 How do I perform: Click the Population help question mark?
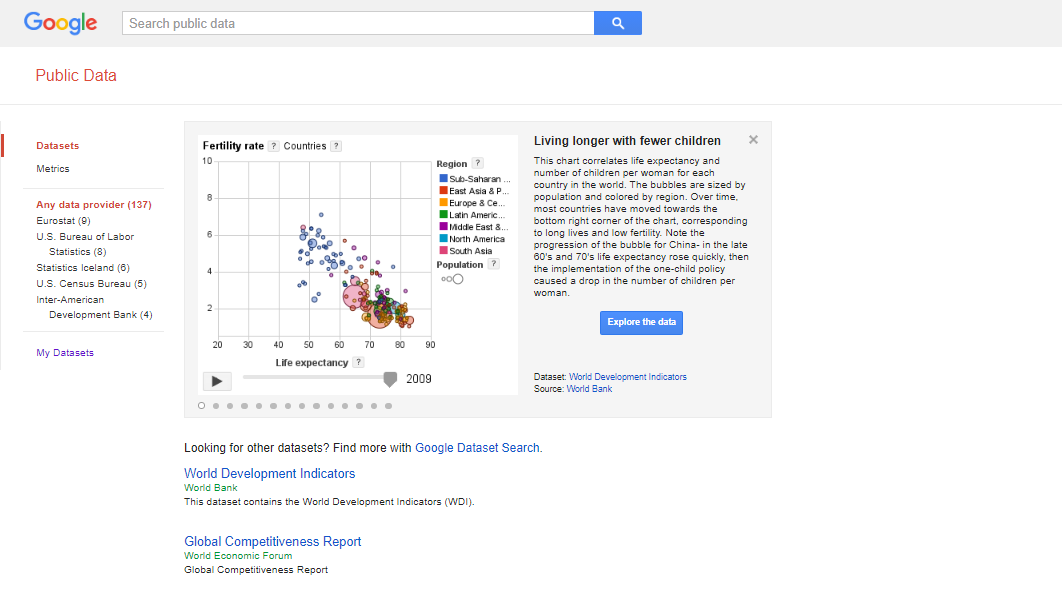[x=493, y=265]
